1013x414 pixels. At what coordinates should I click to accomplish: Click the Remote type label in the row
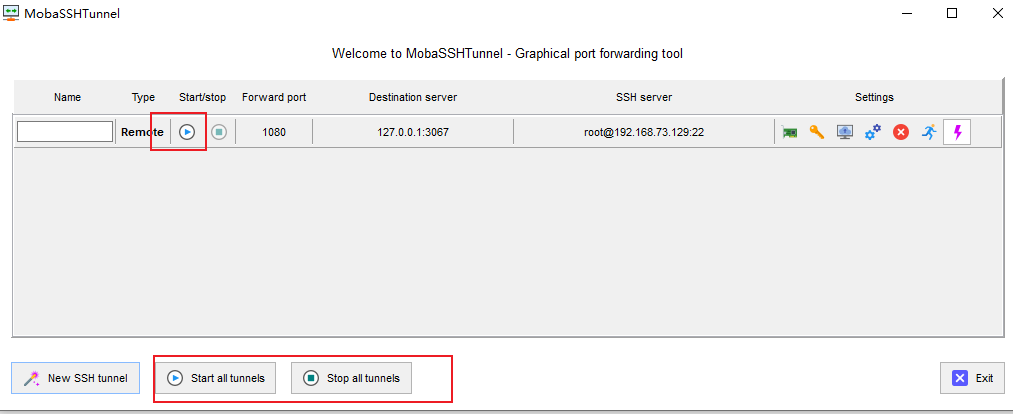tap(142, 132)
